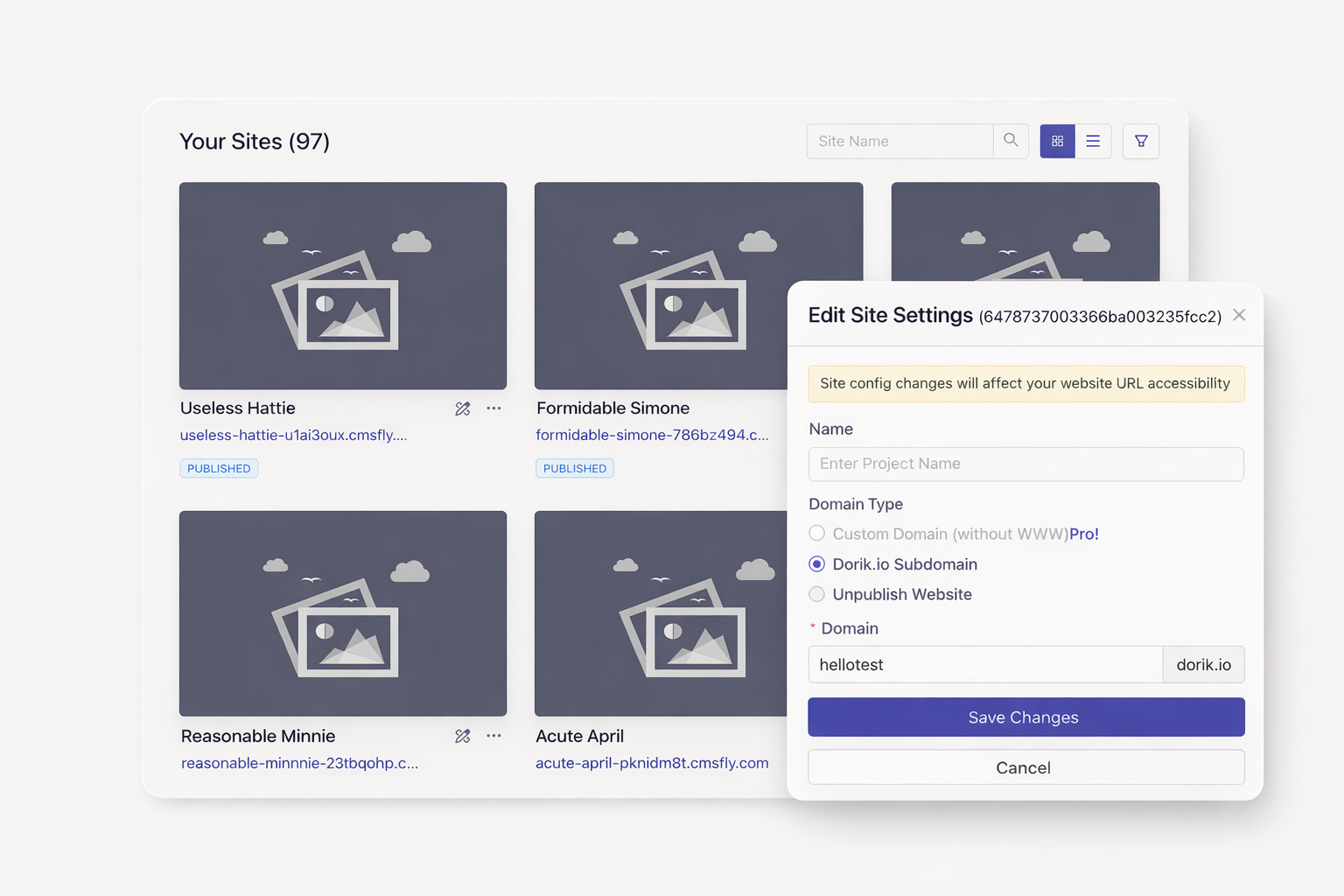Viewport: 1344px width, 896px height.
Task: Open design editor icon for Reasonable Minnie
Action: tap(463, 737)
